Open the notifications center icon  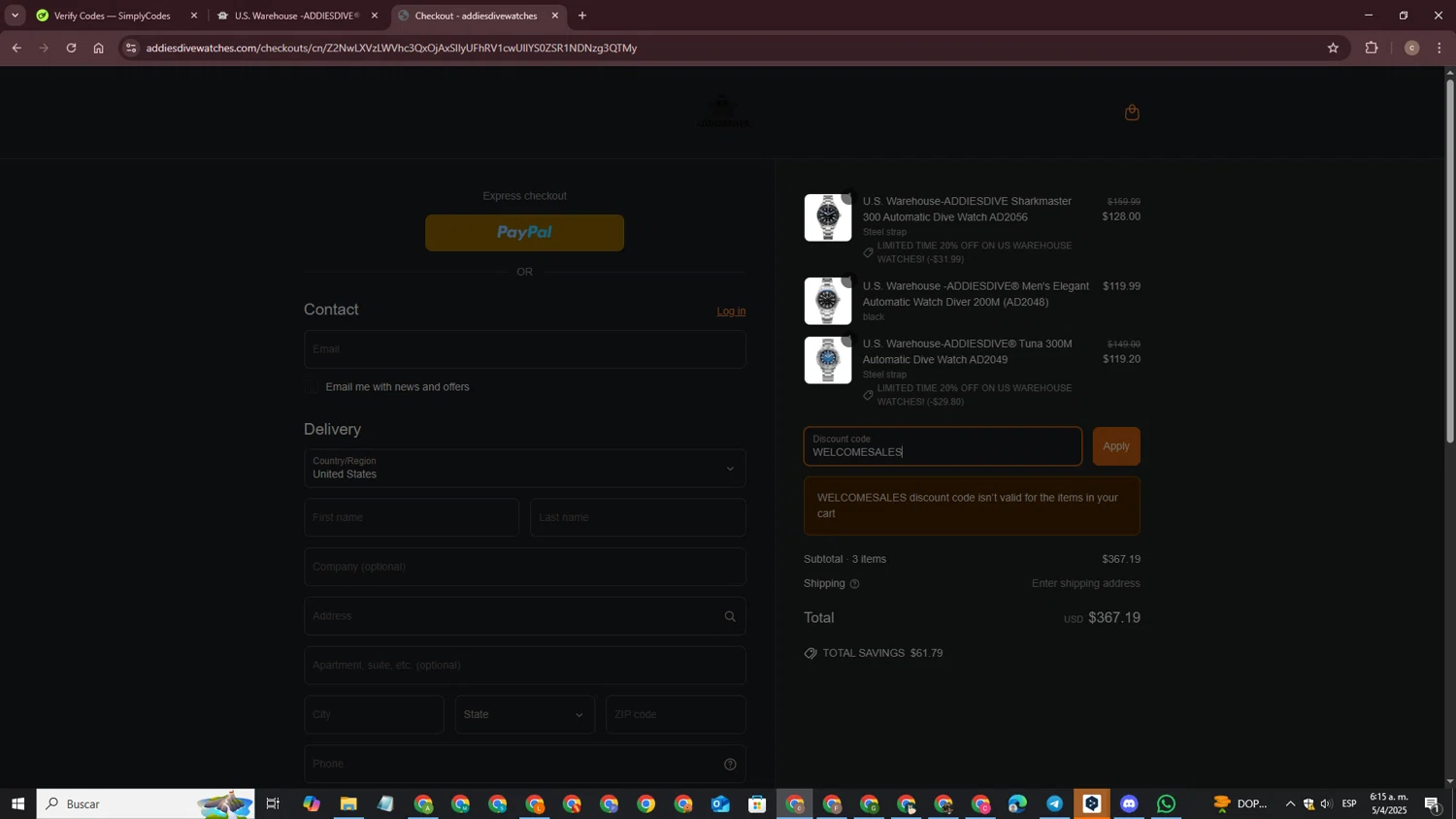pyautogui.click(x=1433, y=804)
